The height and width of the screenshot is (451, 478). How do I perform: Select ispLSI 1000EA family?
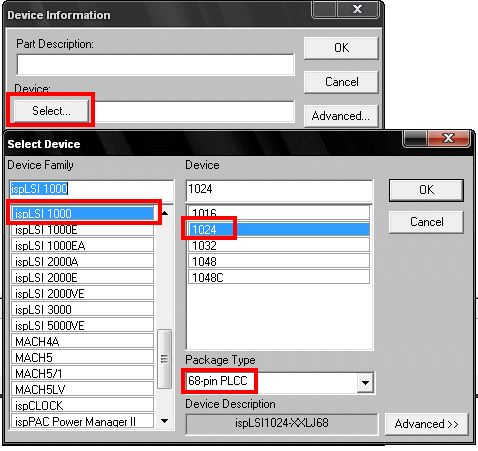pos(83,246)
